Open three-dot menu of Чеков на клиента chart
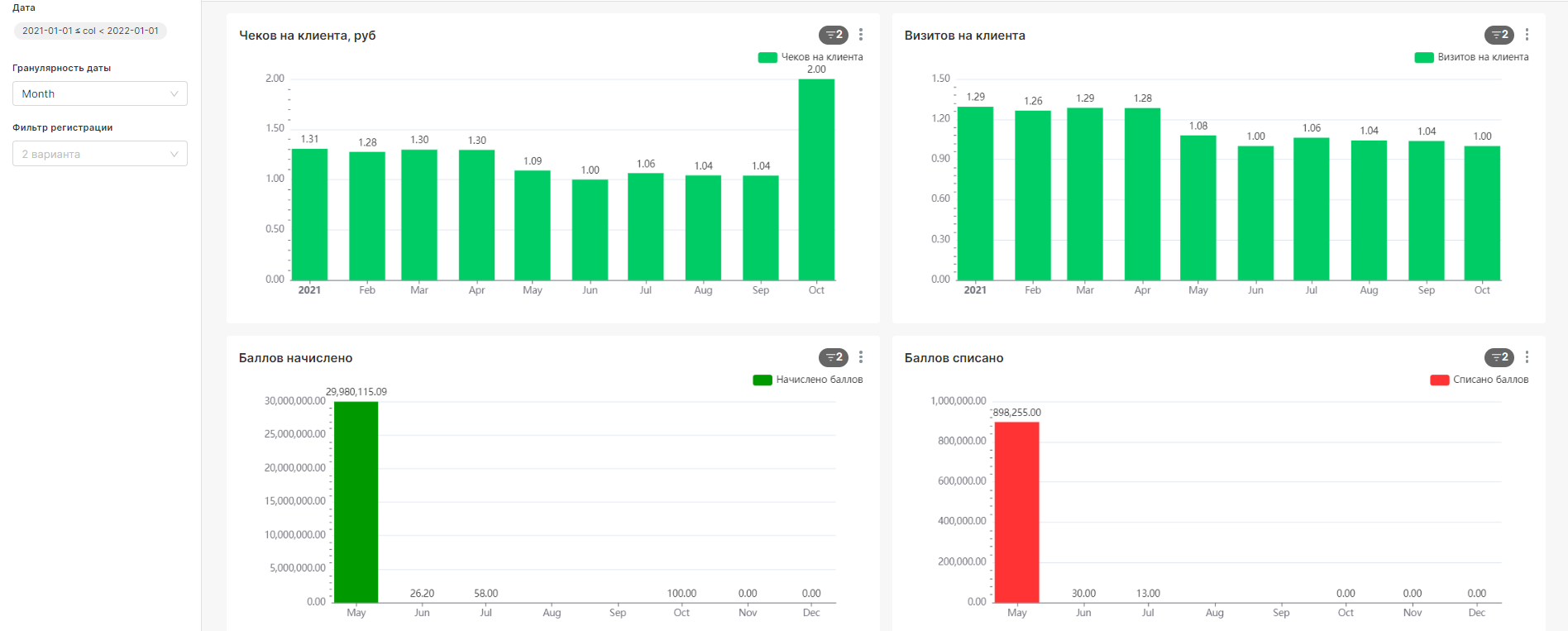The image size is (1568, 631). coord(861,35)
